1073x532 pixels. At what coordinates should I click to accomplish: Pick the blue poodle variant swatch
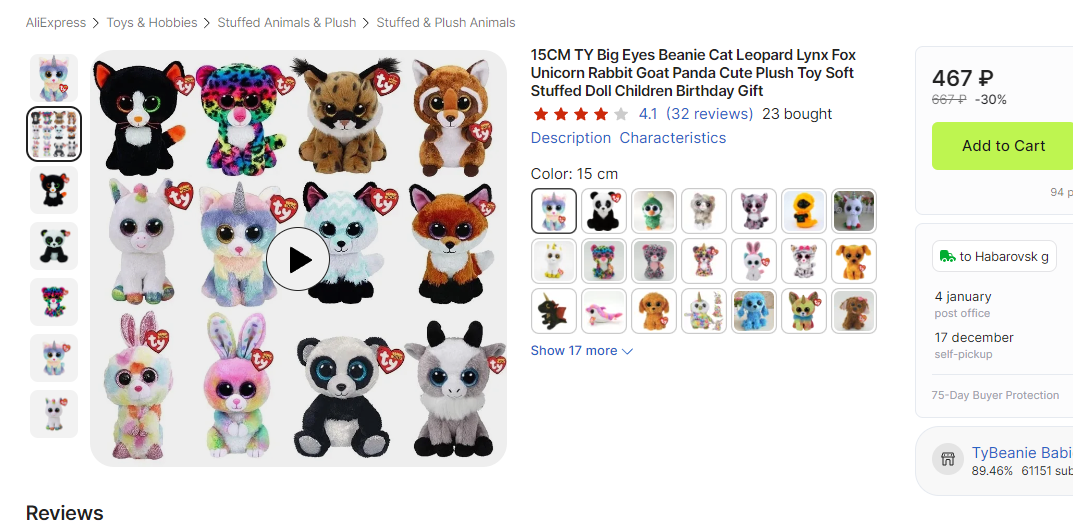click(754, 311)
